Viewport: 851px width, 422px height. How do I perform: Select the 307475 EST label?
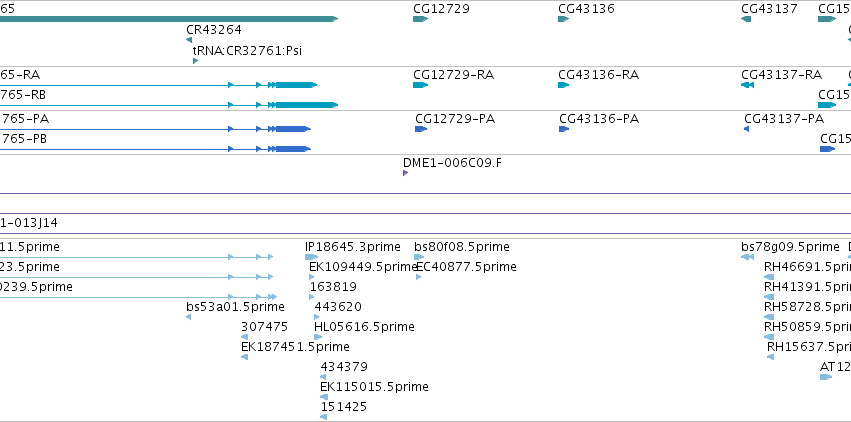tap(264, 327)
